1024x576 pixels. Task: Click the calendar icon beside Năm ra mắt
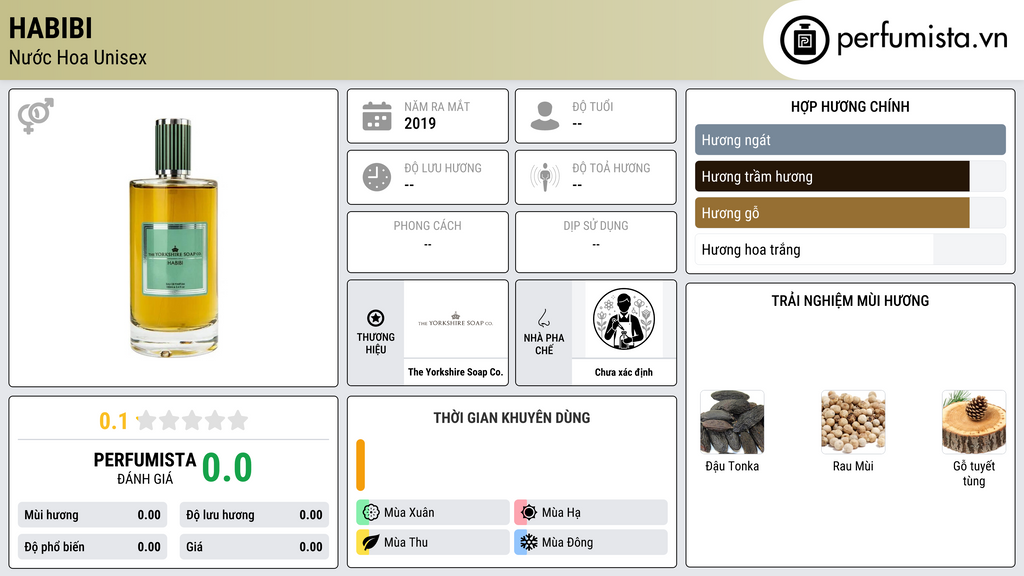click(x=377, y=116)
